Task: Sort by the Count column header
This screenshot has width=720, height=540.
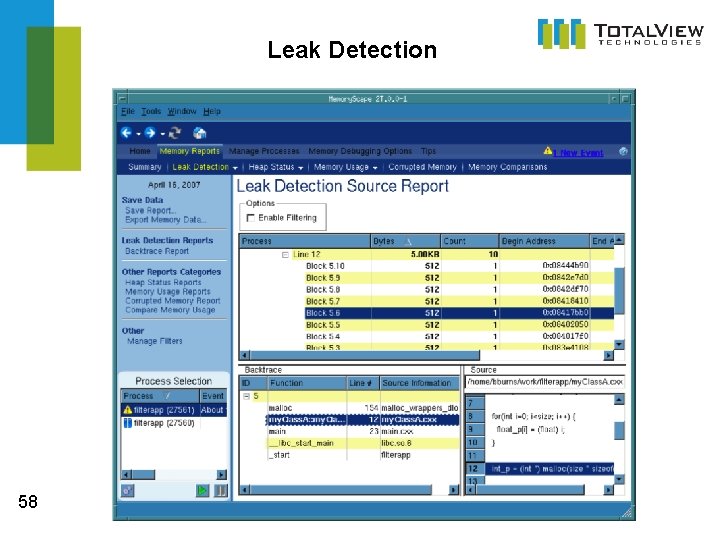Action: pos(470,241)
